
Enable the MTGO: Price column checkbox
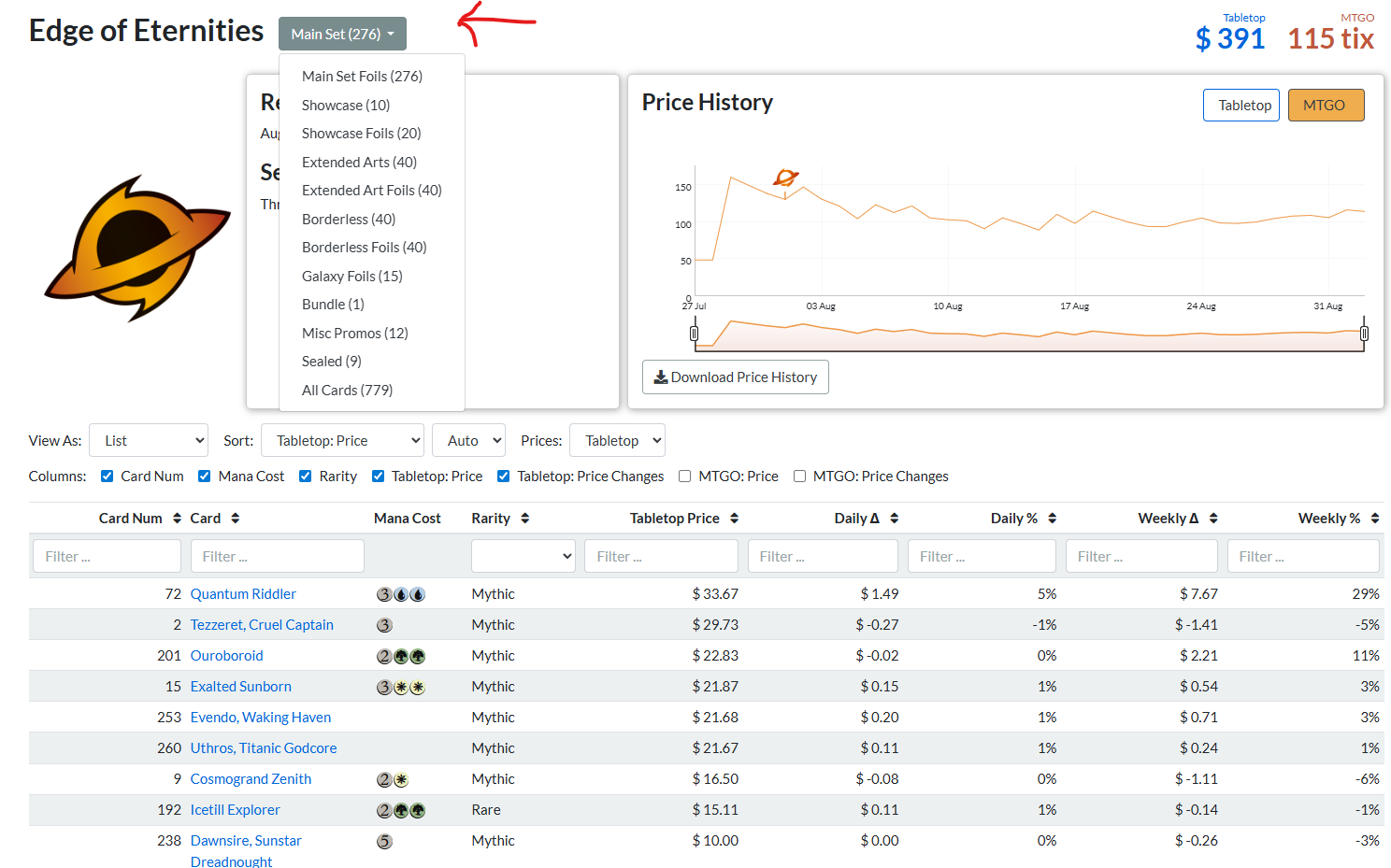point(684,477)
